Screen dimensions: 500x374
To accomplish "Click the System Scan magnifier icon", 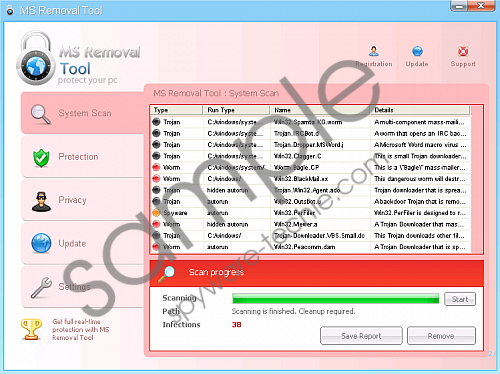I will point(41,114).
